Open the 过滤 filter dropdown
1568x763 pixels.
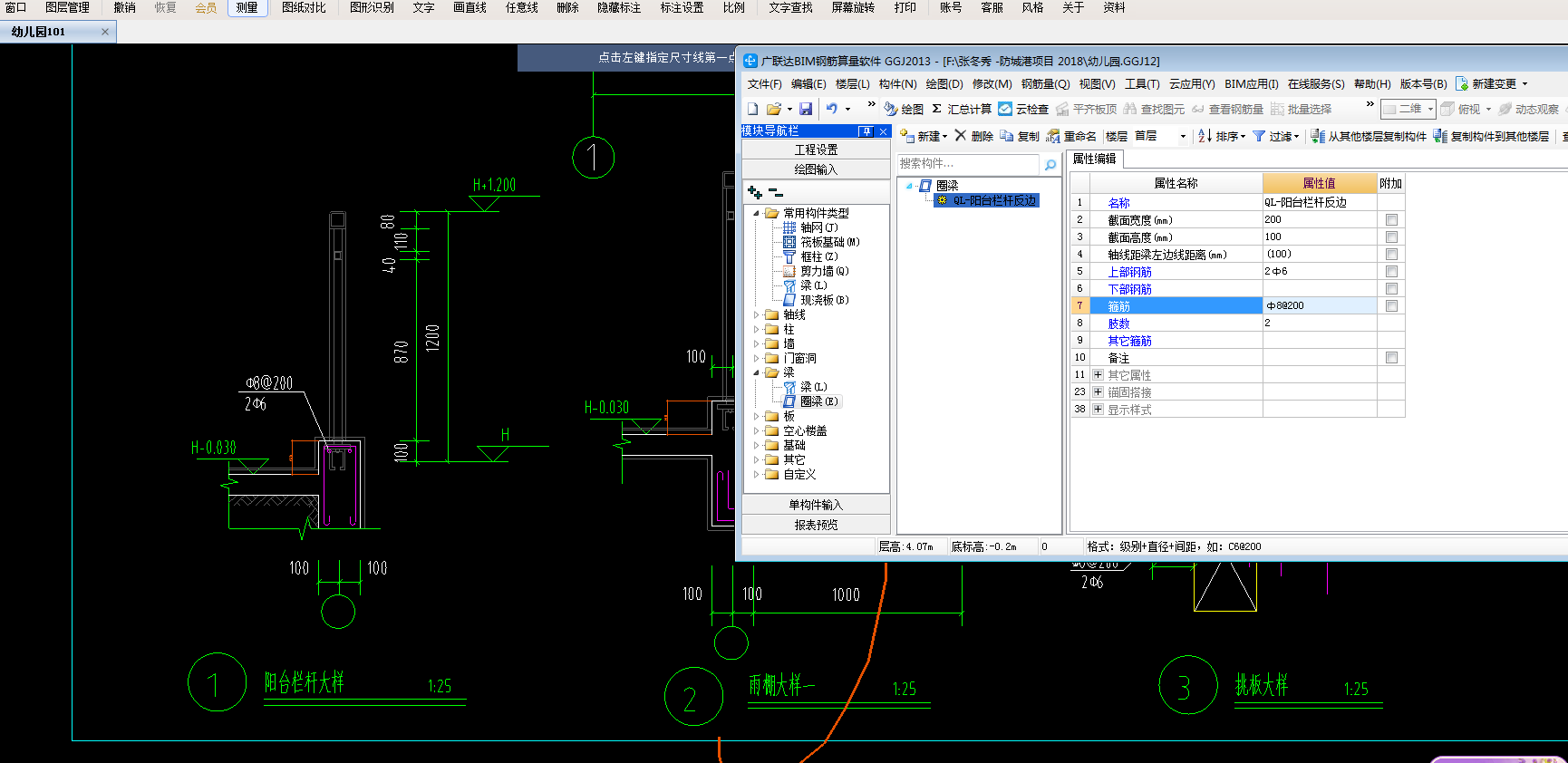pyautogui.click(x=1276, y=136)
